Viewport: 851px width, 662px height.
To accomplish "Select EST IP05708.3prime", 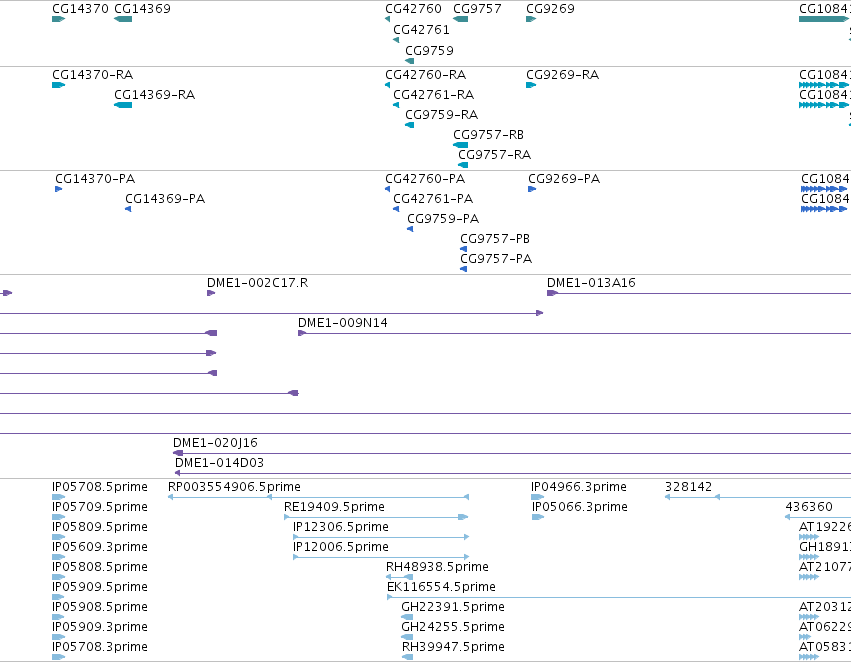I will [59, 657].
